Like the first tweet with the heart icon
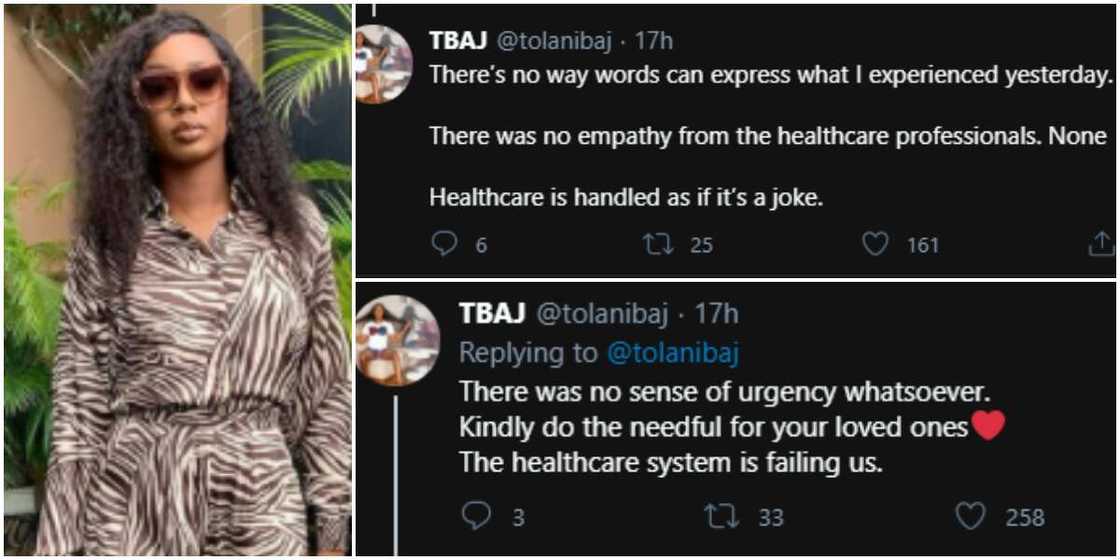The width and height of the screenshot is (1120, 560). (x=875, y=244)
